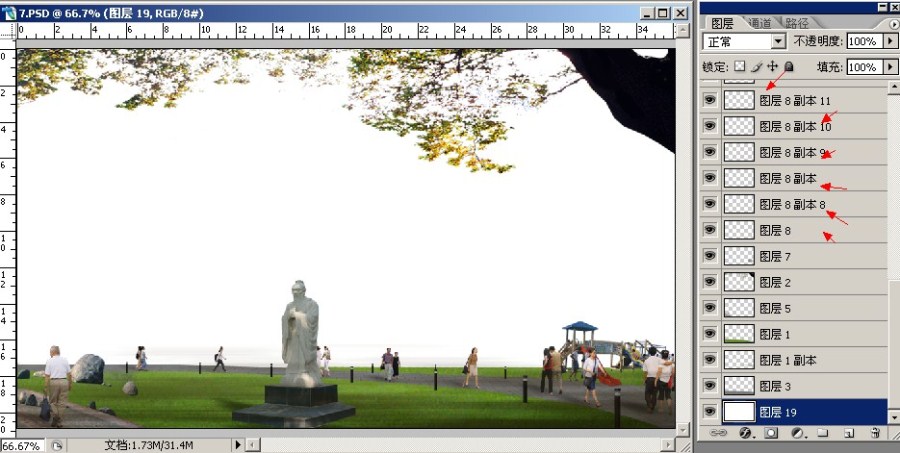Screen dimensions: 900x453
Task: Click the 7.PSD document title icon
Action: (x=8, y=13)
